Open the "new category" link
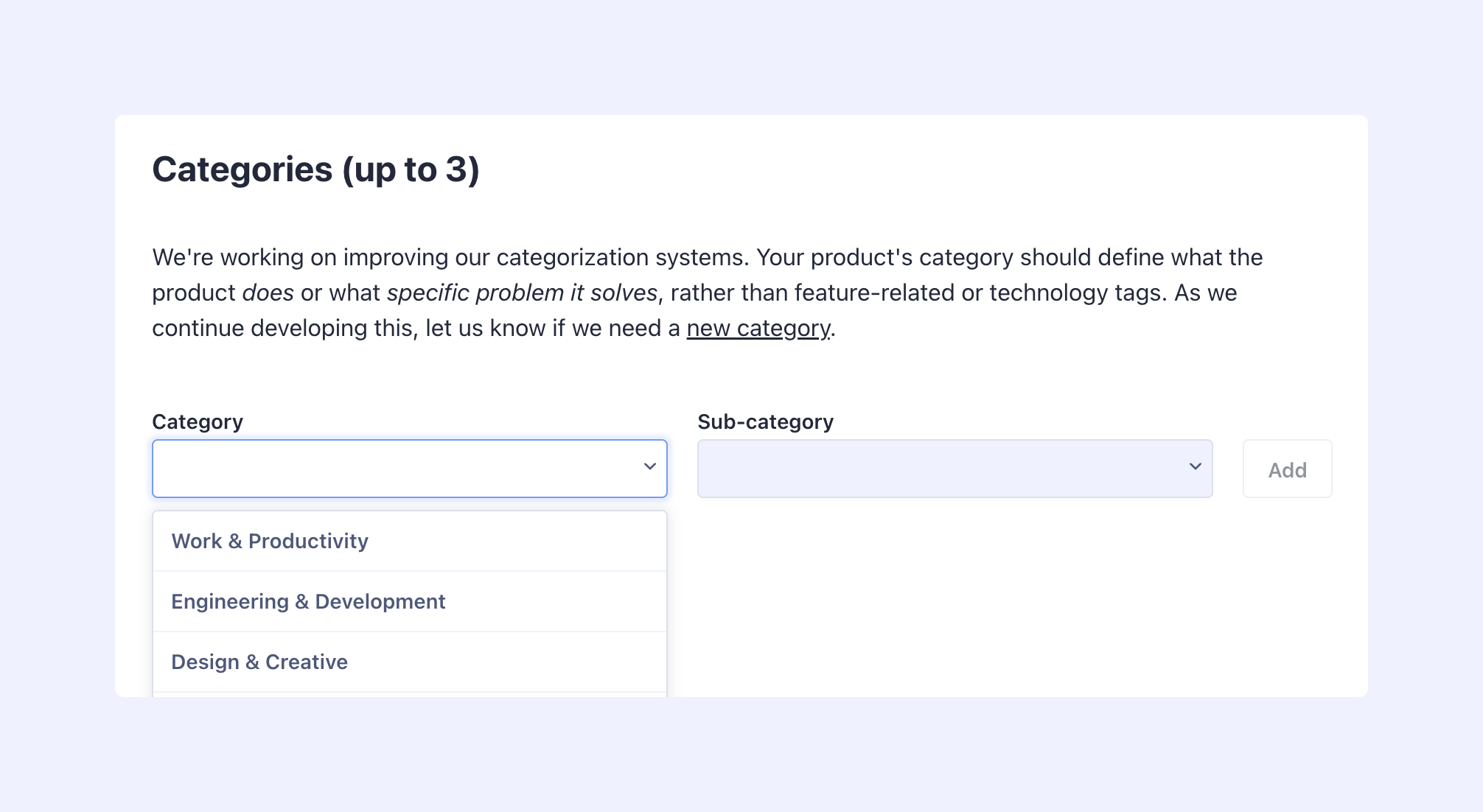The image size is (1483, 812). 757,328
